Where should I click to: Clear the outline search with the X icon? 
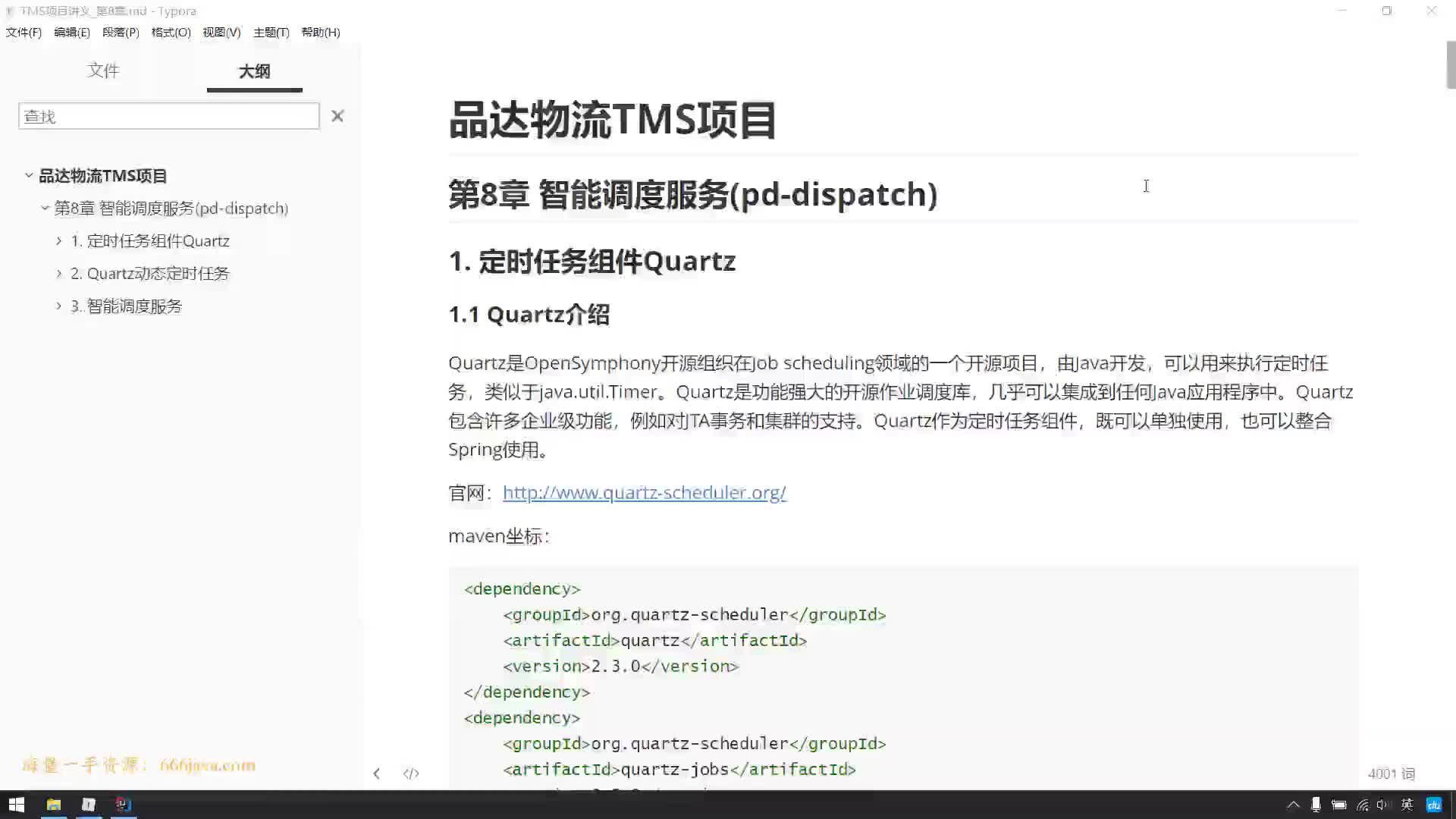[337, 116]
